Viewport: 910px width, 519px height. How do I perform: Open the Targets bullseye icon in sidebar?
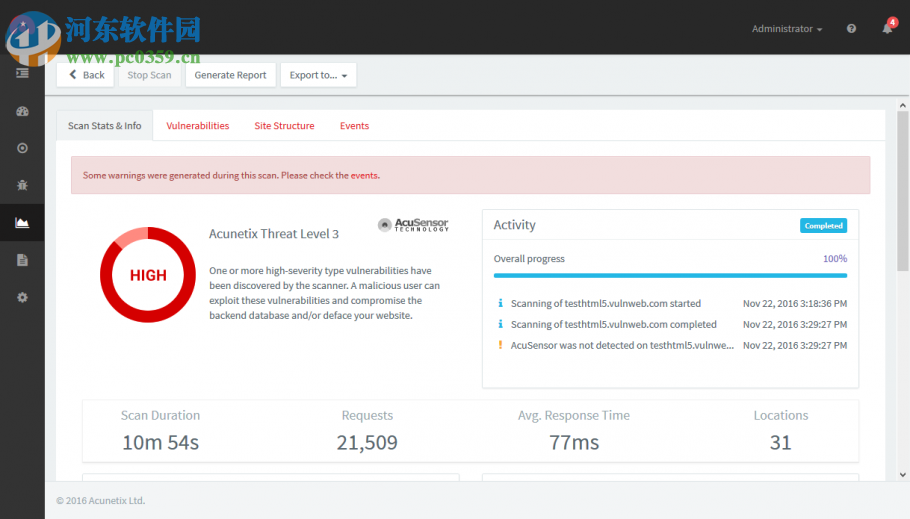point(22,148)
